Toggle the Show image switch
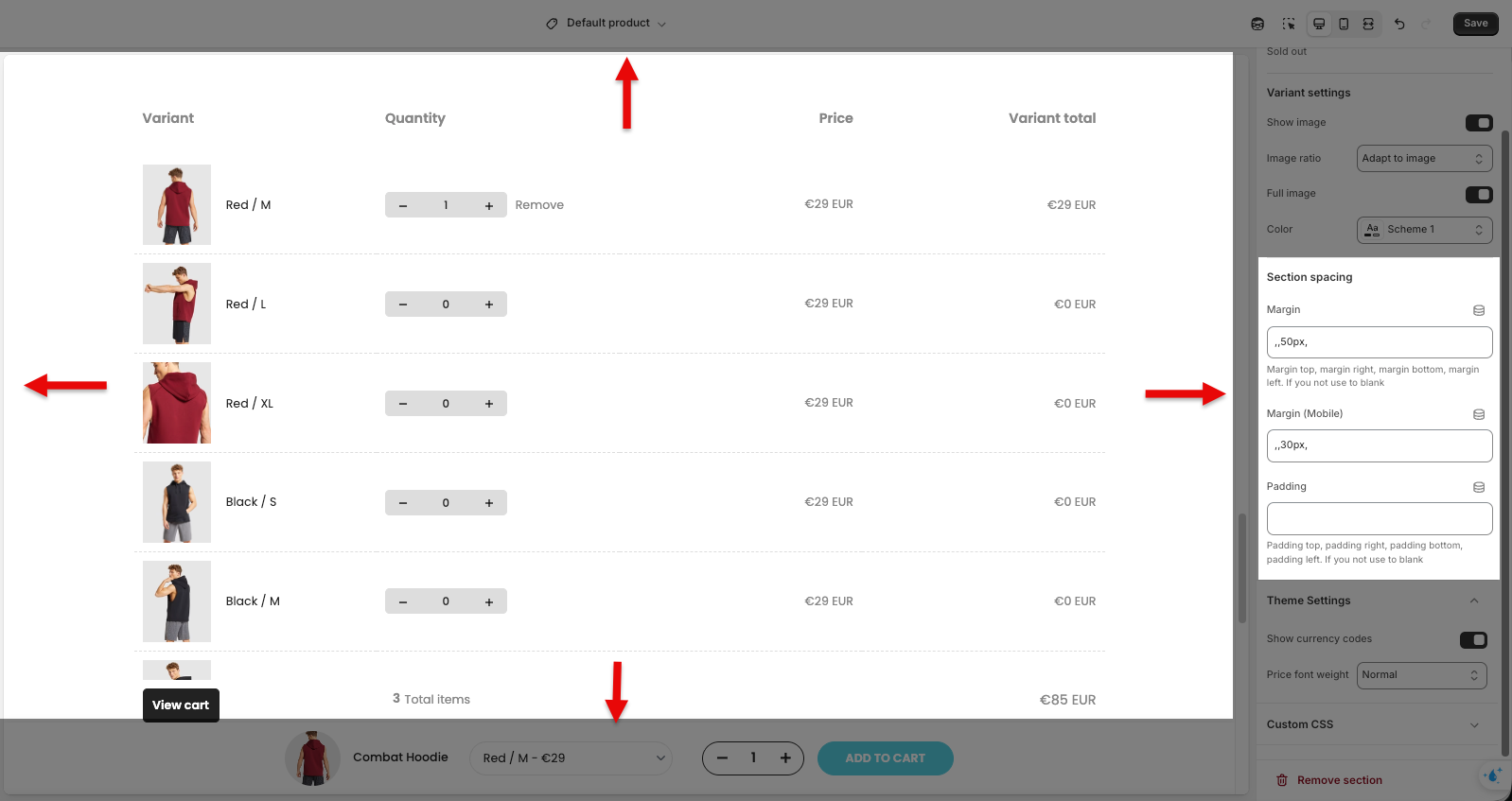This screenshot has height=801, width=1512. click(x=1478, y=123)
